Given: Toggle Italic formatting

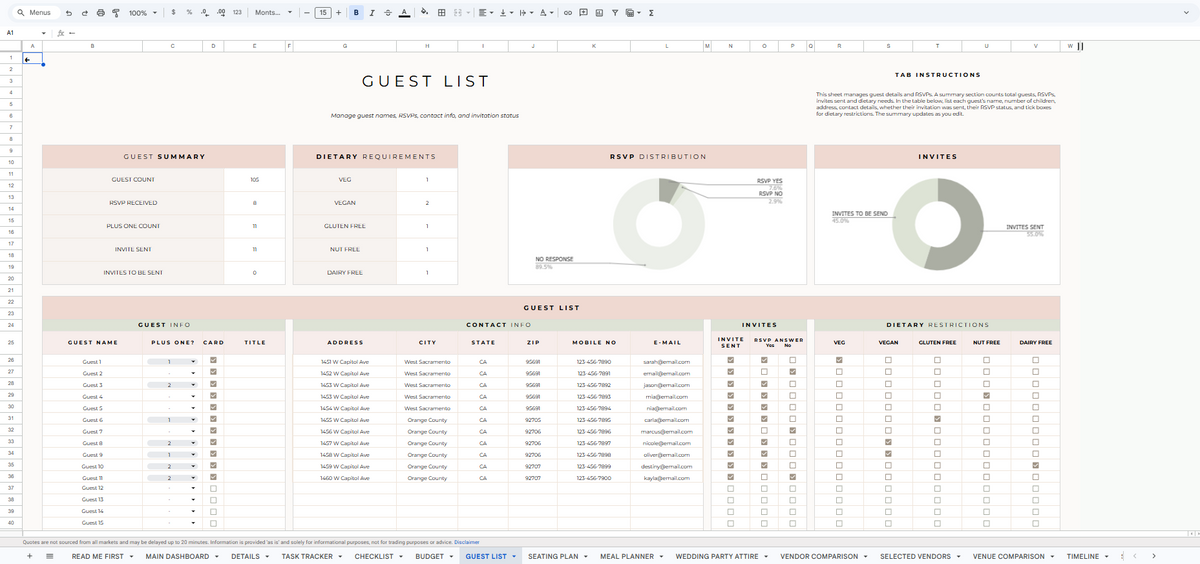Looking at the screenshot, I should tap(372, 12).
